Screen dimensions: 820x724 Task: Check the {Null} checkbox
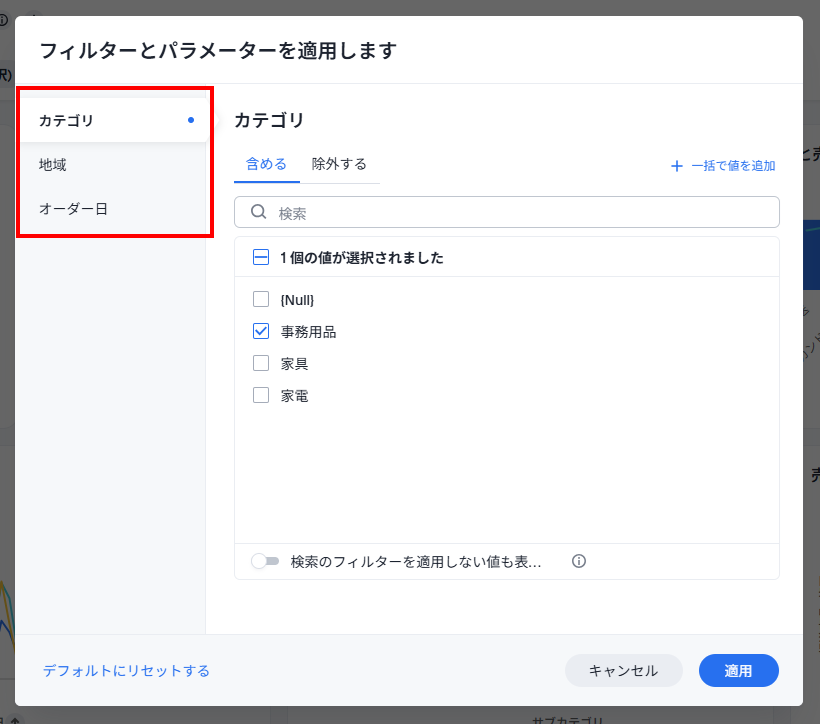point(261,299)
